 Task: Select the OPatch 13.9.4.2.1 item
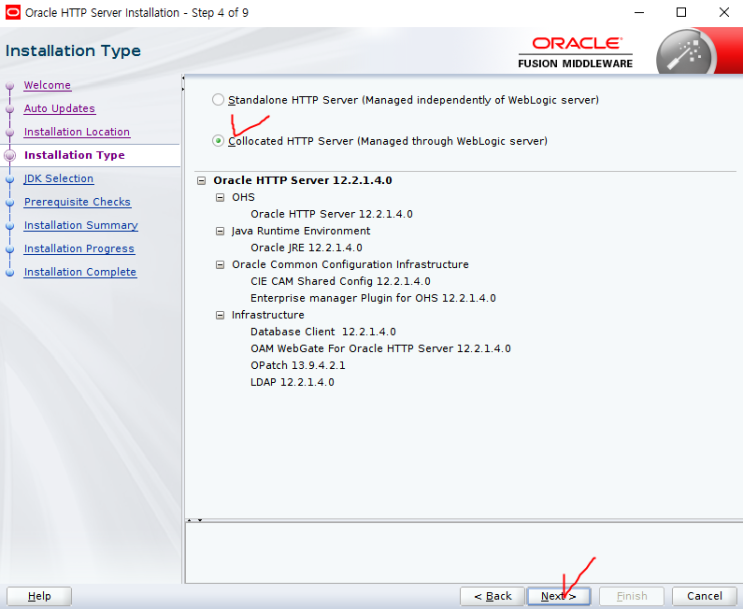pos(298,365)
